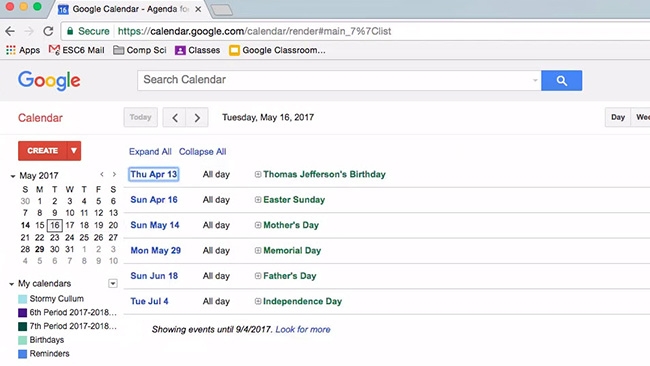This screenshot has width=650, height=366.
Task: Click Look for more link
Action: (x=303, y=330)
